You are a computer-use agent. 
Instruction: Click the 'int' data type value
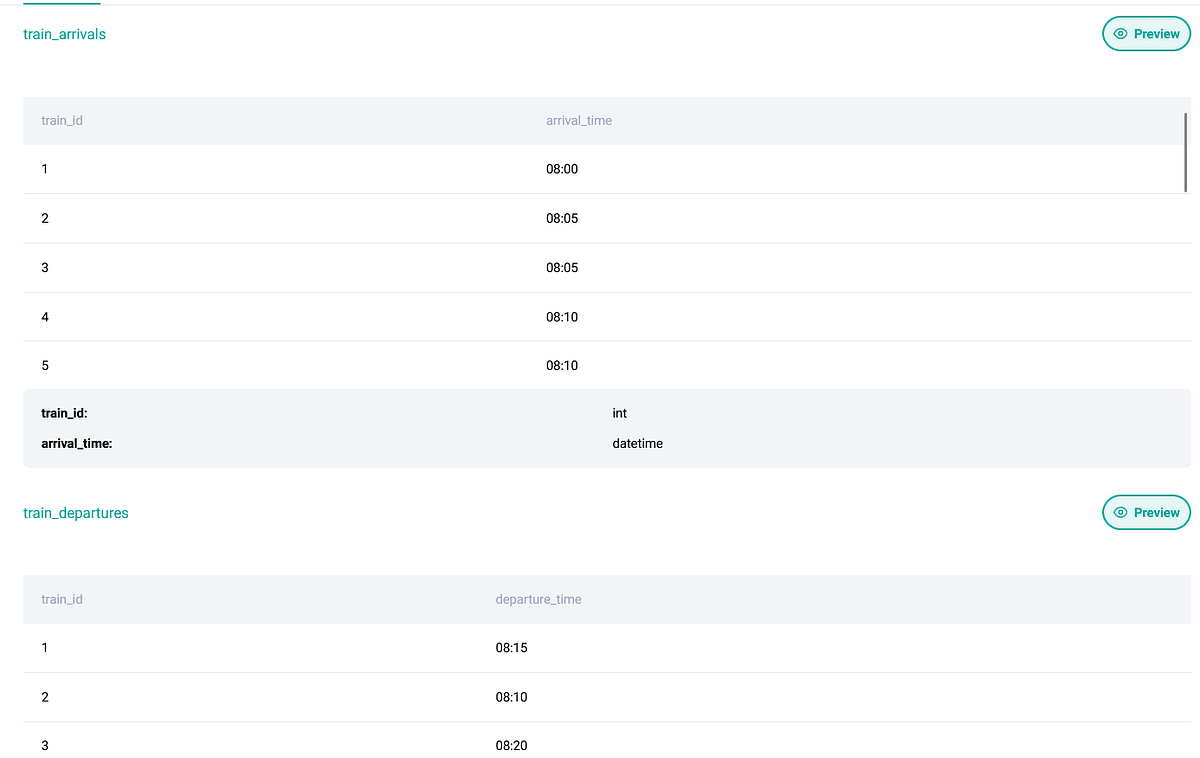pyautogui.click(x=620, y=413)
